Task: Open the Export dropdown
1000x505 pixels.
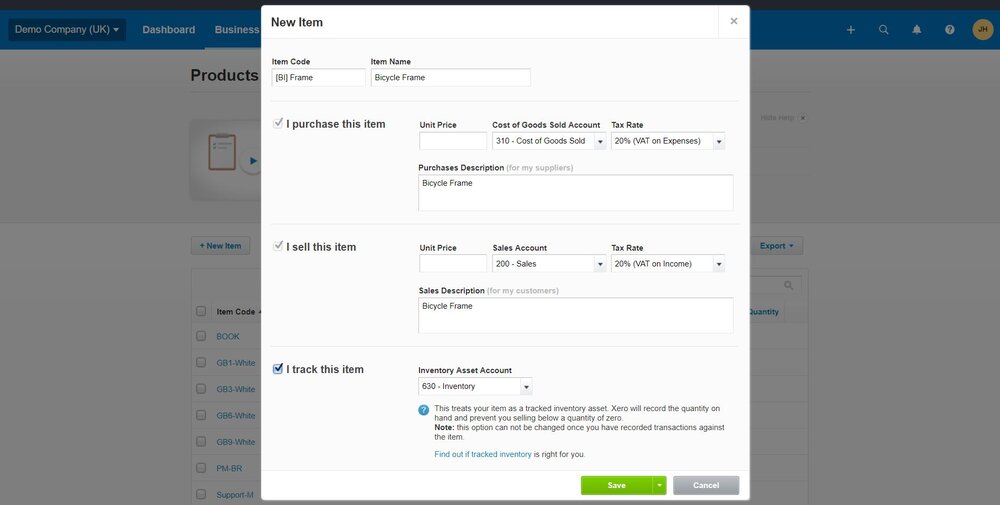Action: tap(777, 245)
